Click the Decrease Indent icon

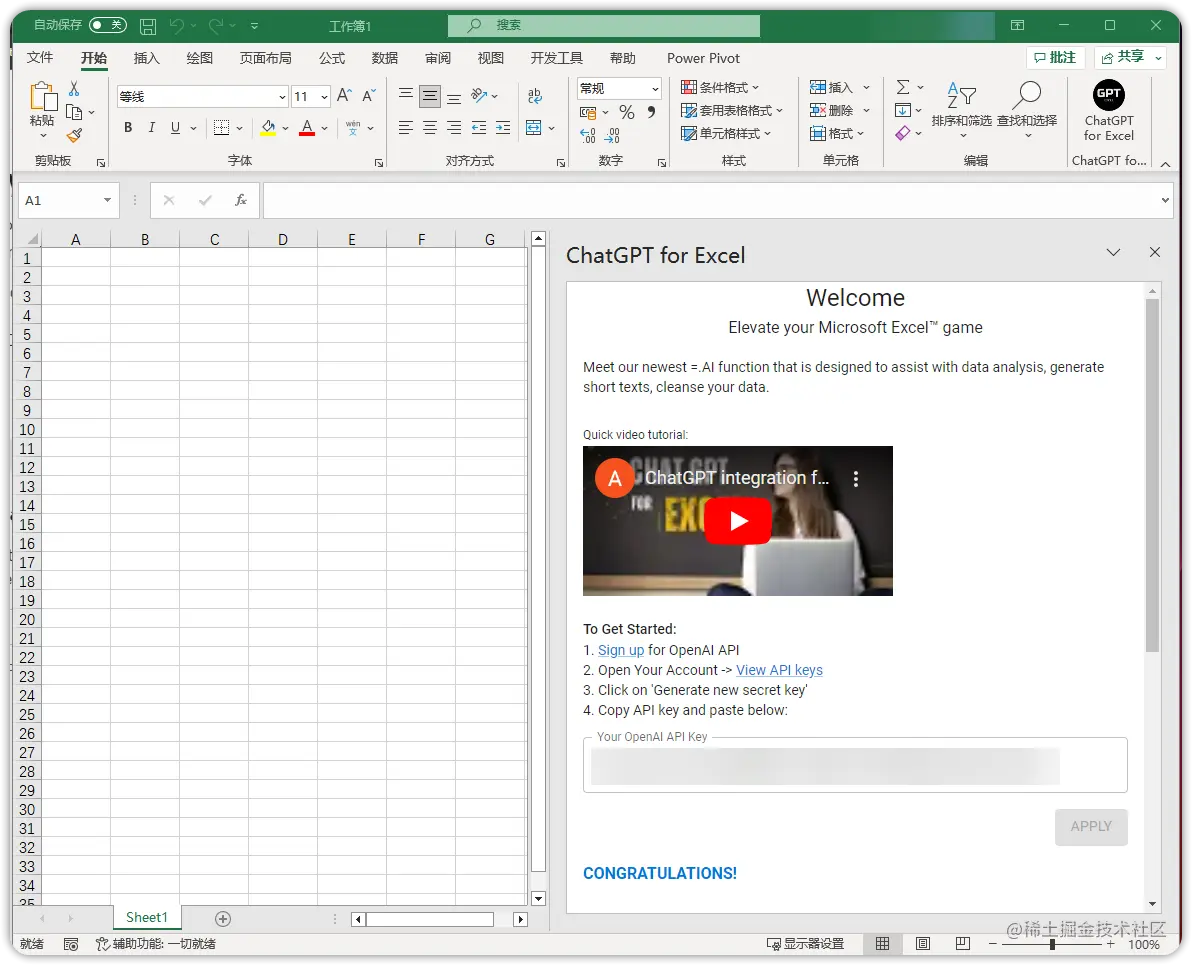click(x=479, y=128)
